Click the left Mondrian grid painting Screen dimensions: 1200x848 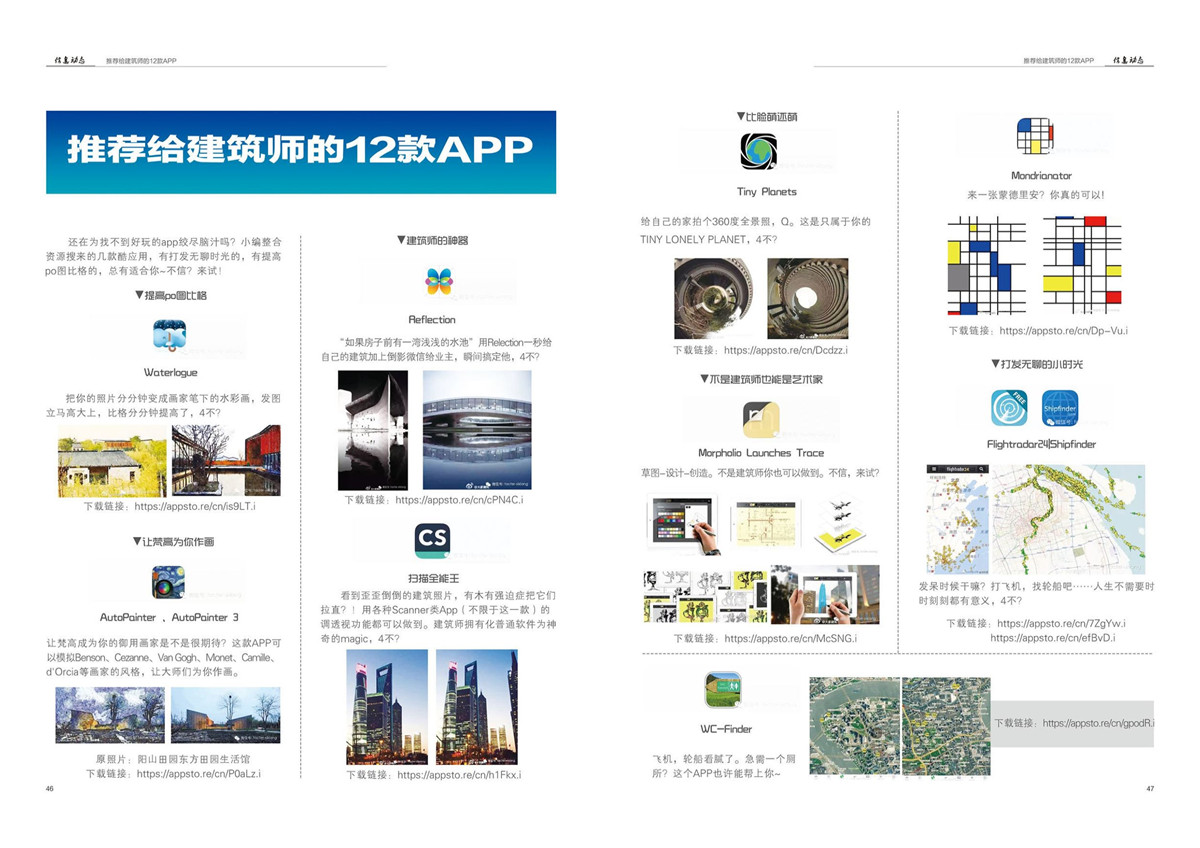[x=988, y=265]
